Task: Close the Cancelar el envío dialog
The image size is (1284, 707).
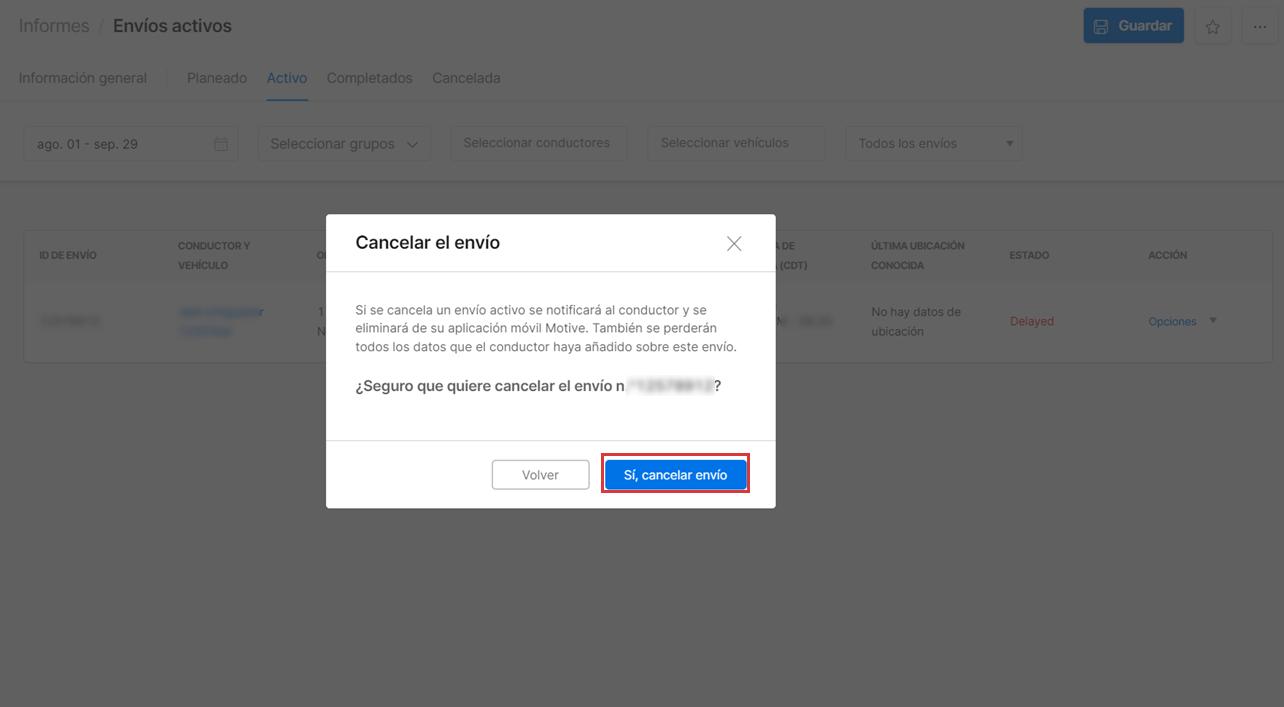Action: [734, 243]
